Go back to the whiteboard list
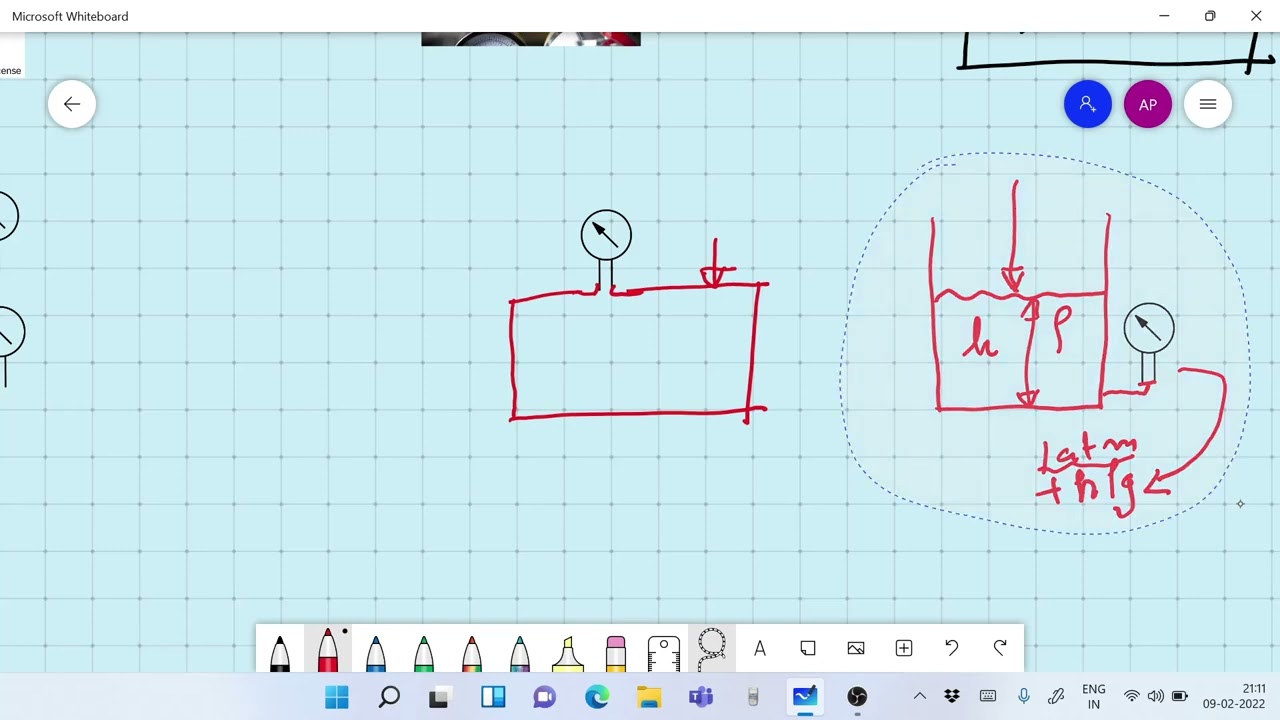Image resolution: width=1280 pixels, height=720 pixels. point(72,104)
